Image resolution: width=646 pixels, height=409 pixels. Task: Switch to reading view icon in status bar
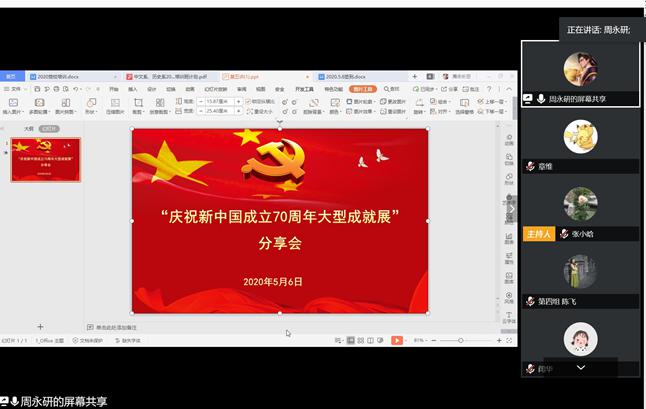[x=370, y=340]
